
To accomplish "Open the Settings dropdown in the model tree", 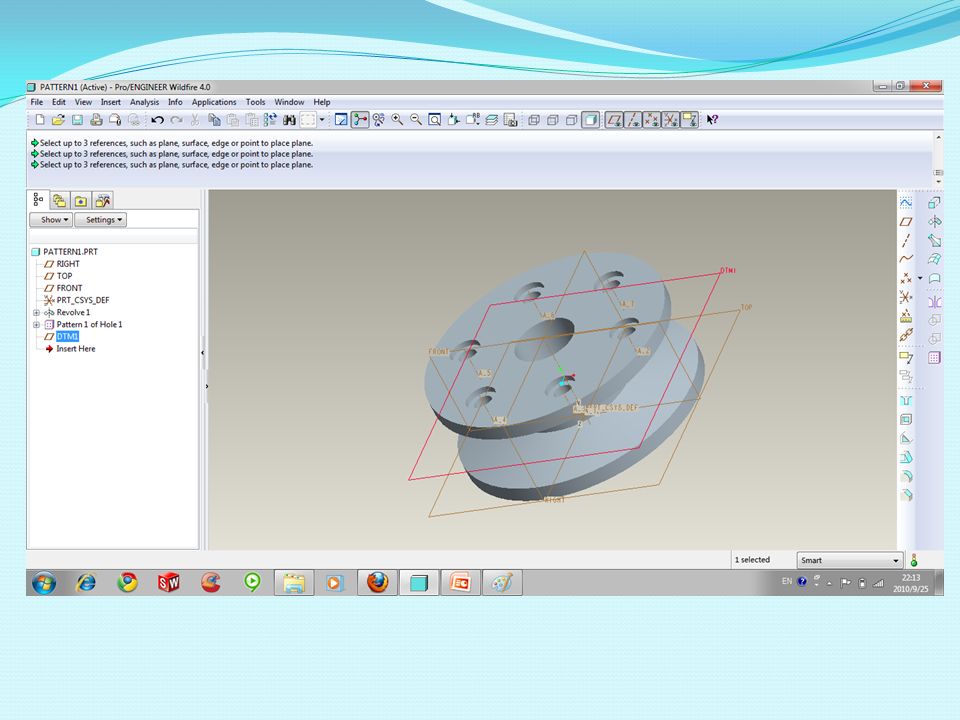I will point(101,220).
